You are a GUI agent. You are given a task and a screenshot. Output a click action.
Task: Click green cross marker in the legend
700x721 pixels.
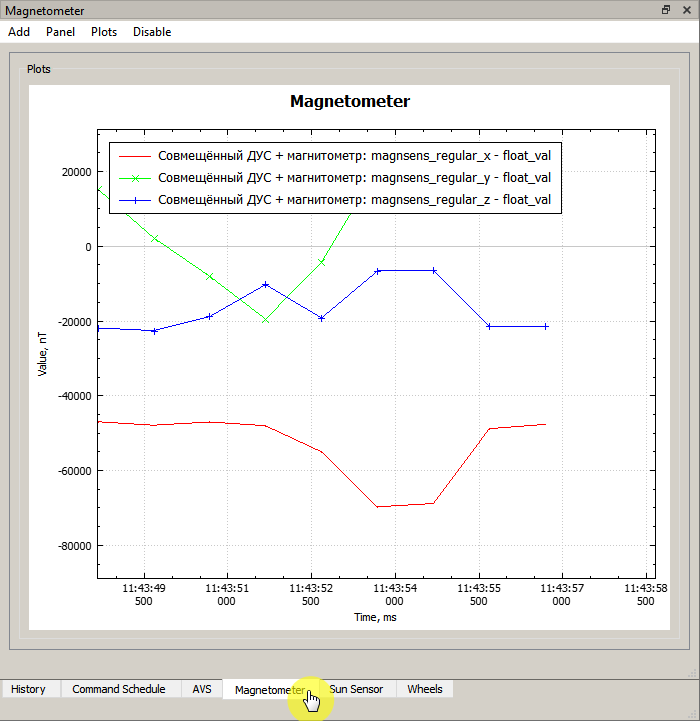click(x=134, y=178)
